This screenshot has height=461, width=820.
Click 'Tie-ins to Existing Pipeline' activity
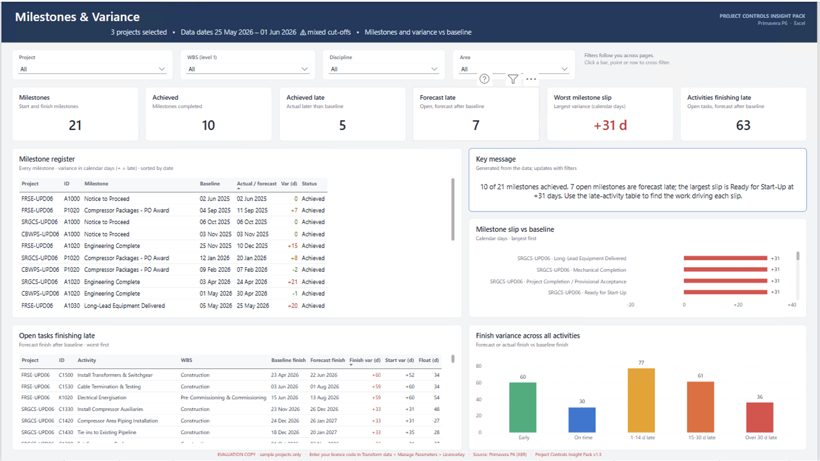coord(107,432)
